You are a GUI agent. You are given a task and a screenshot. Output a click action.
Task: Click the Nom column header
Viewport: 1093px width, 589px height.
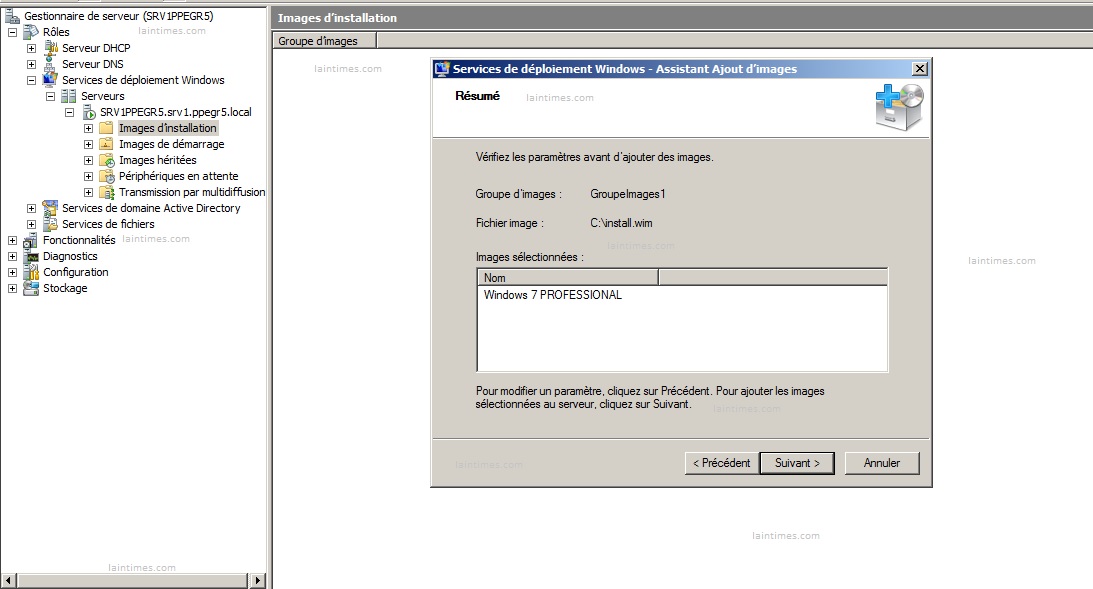click(x=568, y=278)
